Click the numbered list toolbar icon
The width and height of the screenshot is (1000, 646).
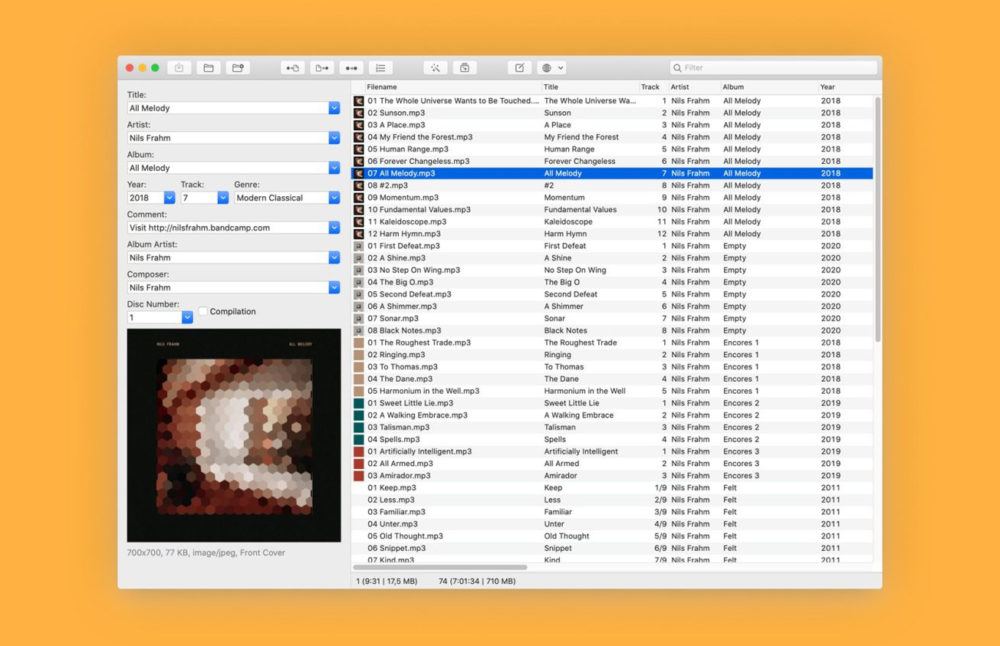380,68
